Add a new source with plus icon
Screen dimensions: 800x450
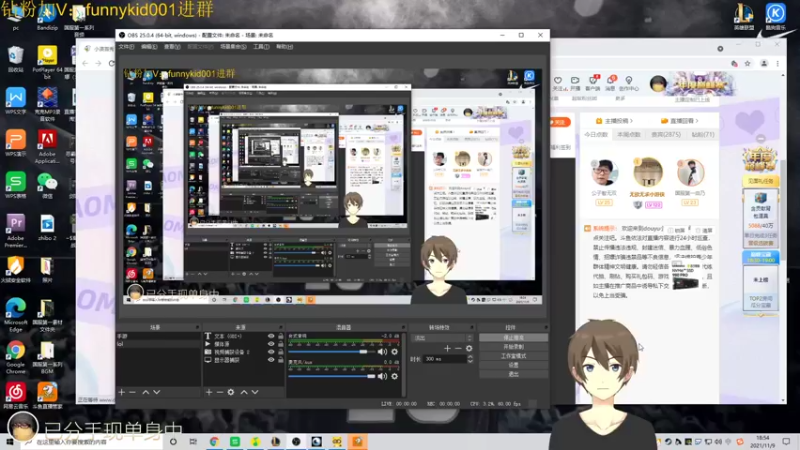pyautogui.click(x=209, y=392)
